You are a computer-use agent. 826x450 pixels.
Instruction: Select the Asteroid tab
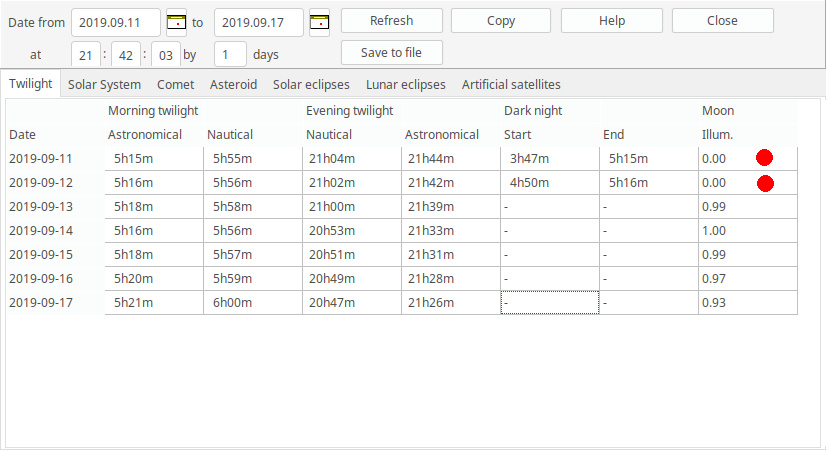coord(233,85)
